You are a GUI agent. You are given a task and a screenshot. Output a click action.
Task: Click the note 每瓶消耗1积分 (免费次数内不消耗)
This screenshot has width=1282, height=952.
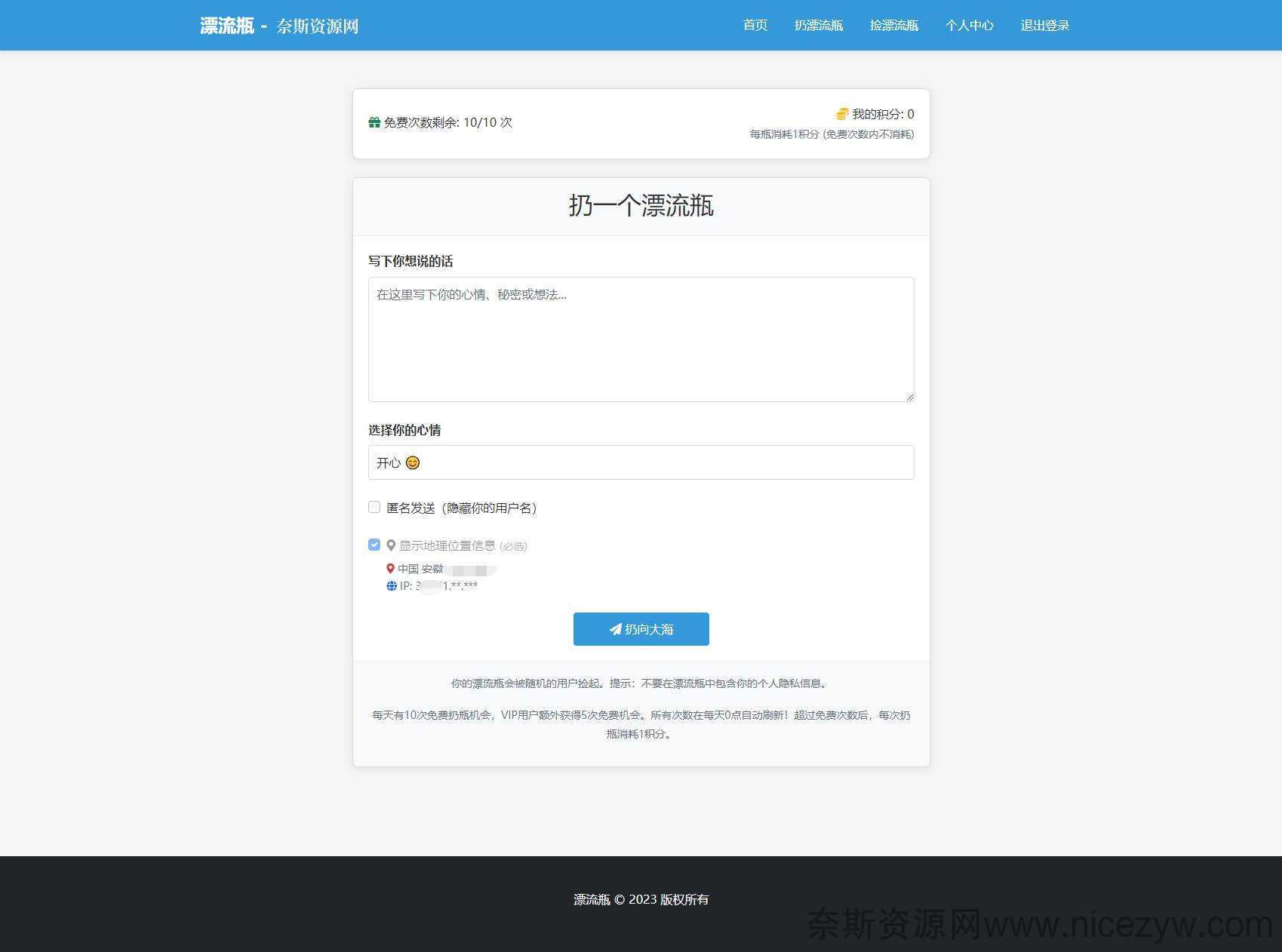(832, 134)
